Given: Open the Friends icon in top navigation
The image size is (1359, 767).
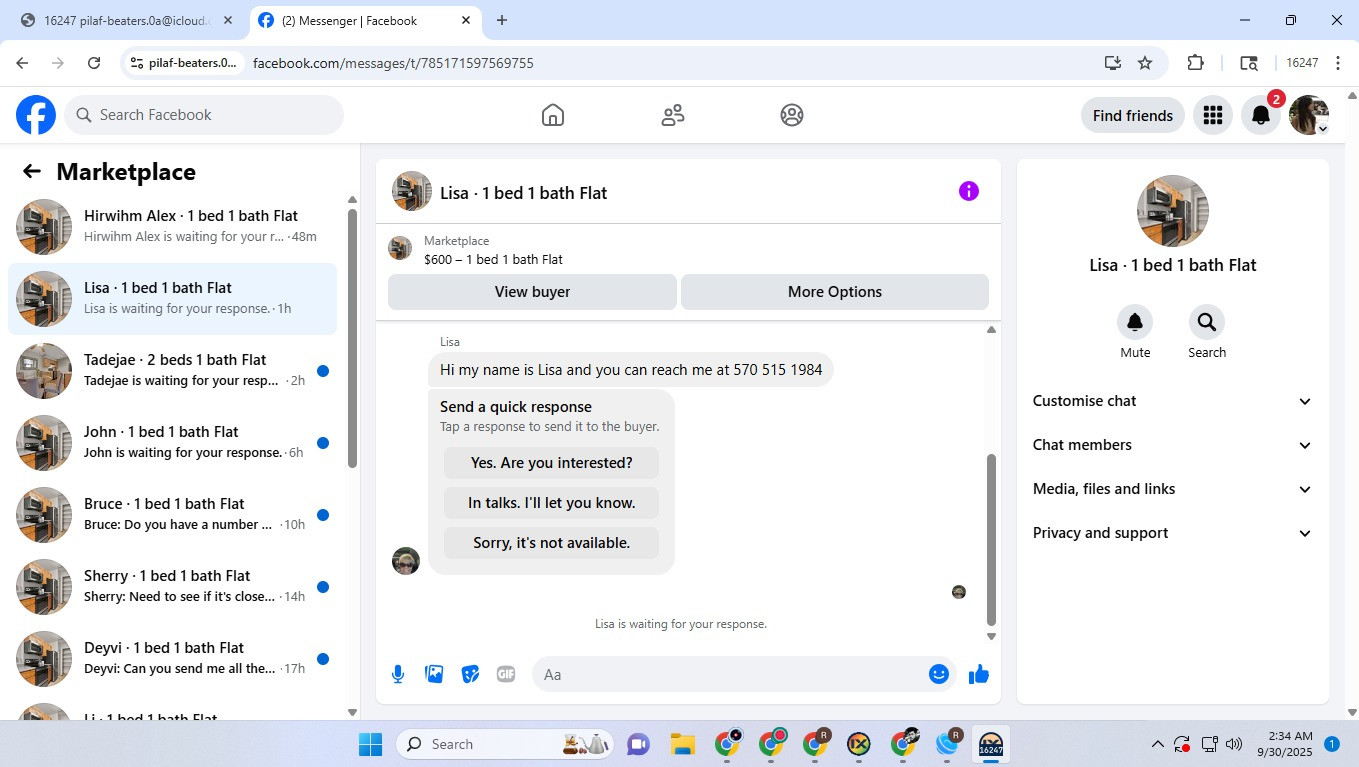Looking at the screenshot, I should tap(673, 115).
